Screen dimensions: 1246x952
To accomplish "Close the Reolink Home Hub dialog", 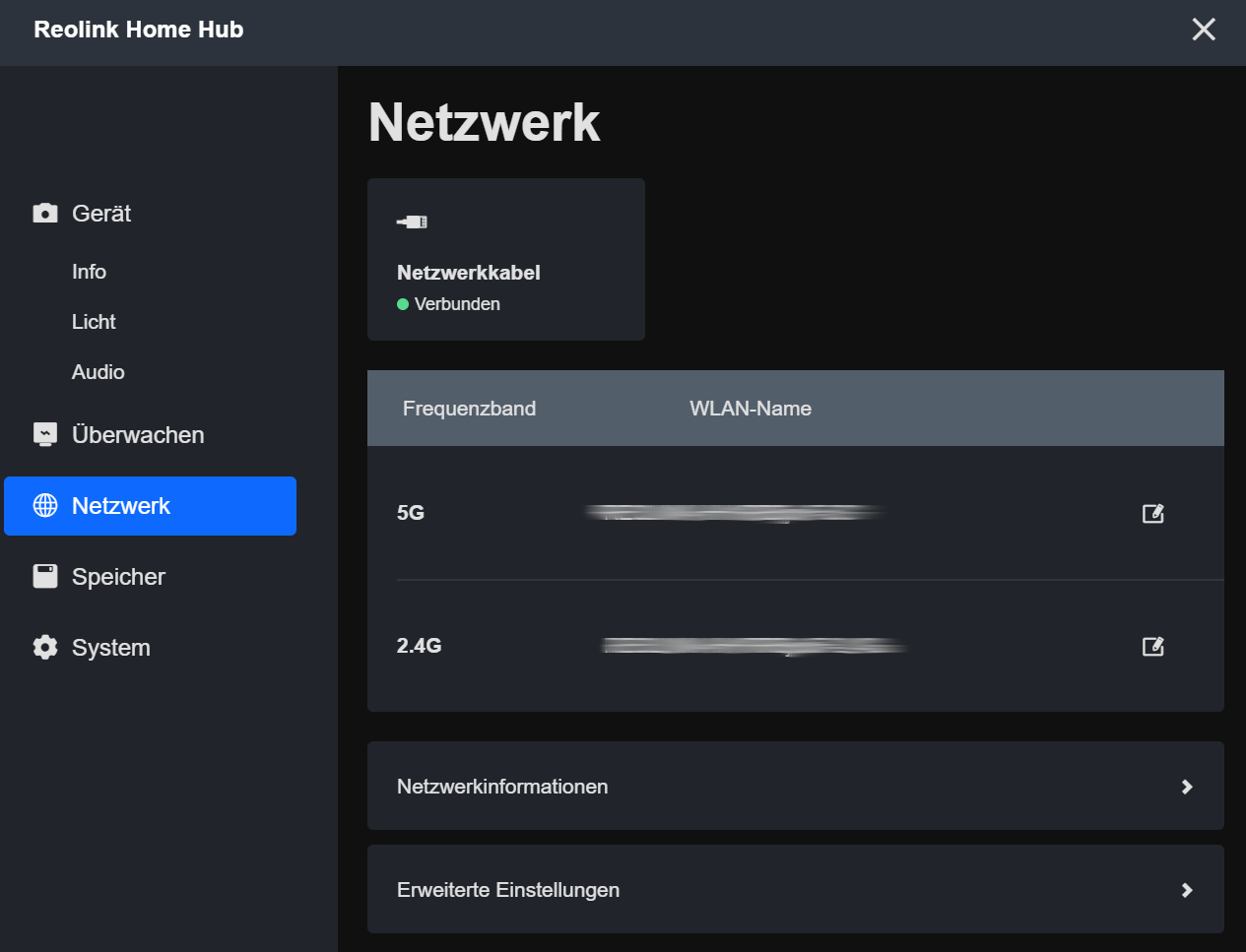I will pos(1203,30).
